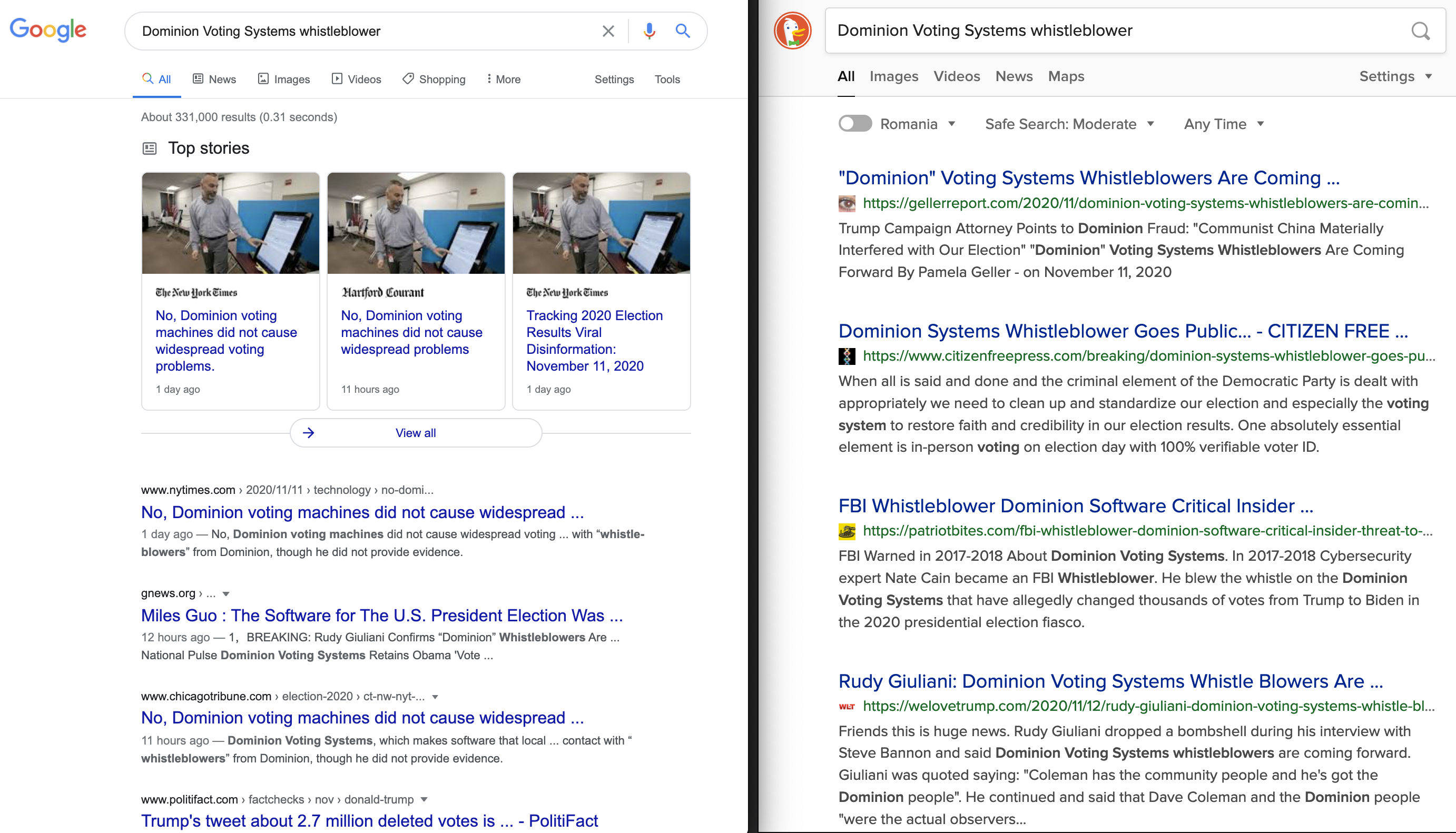Viewport: 1456px width, 833px height.
Task: Click the patriotbites.com green URL
Action: click(x=1148, y=531)
